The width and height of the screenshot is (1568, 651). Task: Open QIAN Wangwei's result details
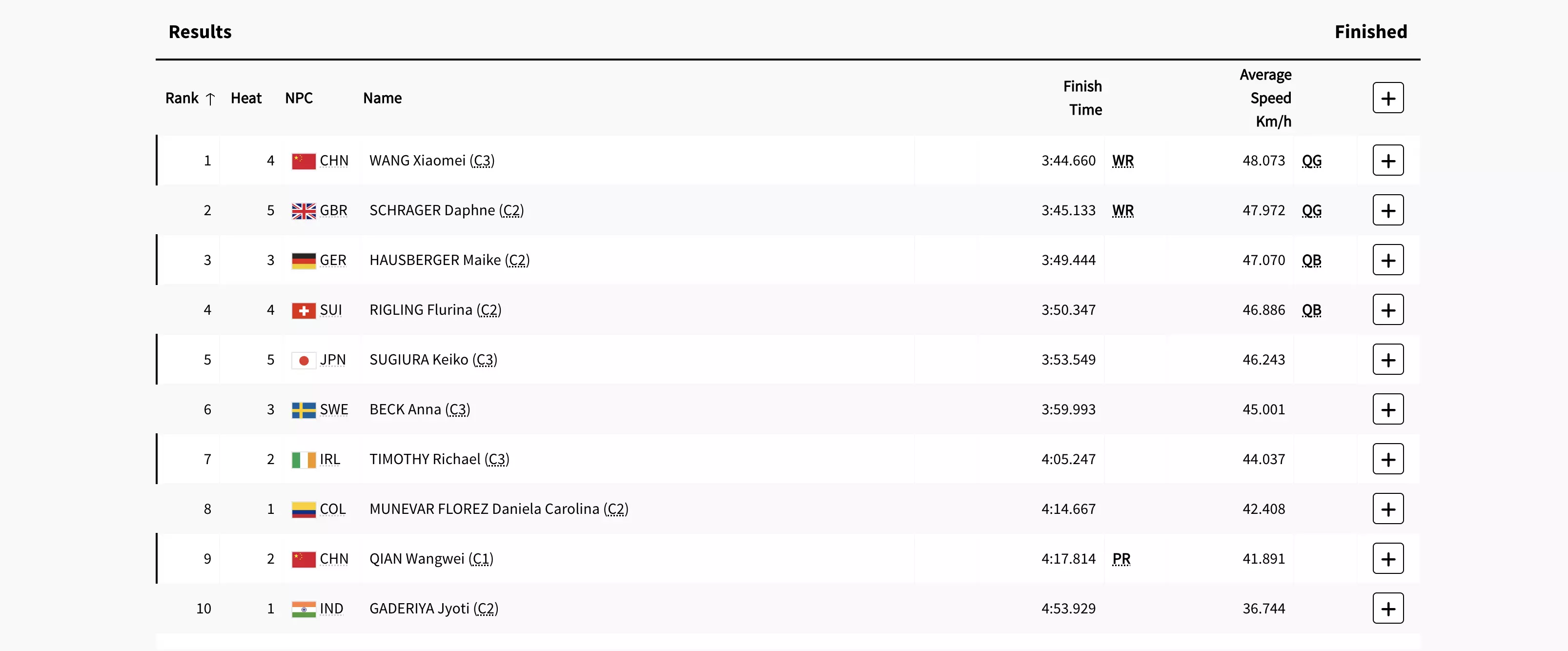click(x=1387, y=559)
